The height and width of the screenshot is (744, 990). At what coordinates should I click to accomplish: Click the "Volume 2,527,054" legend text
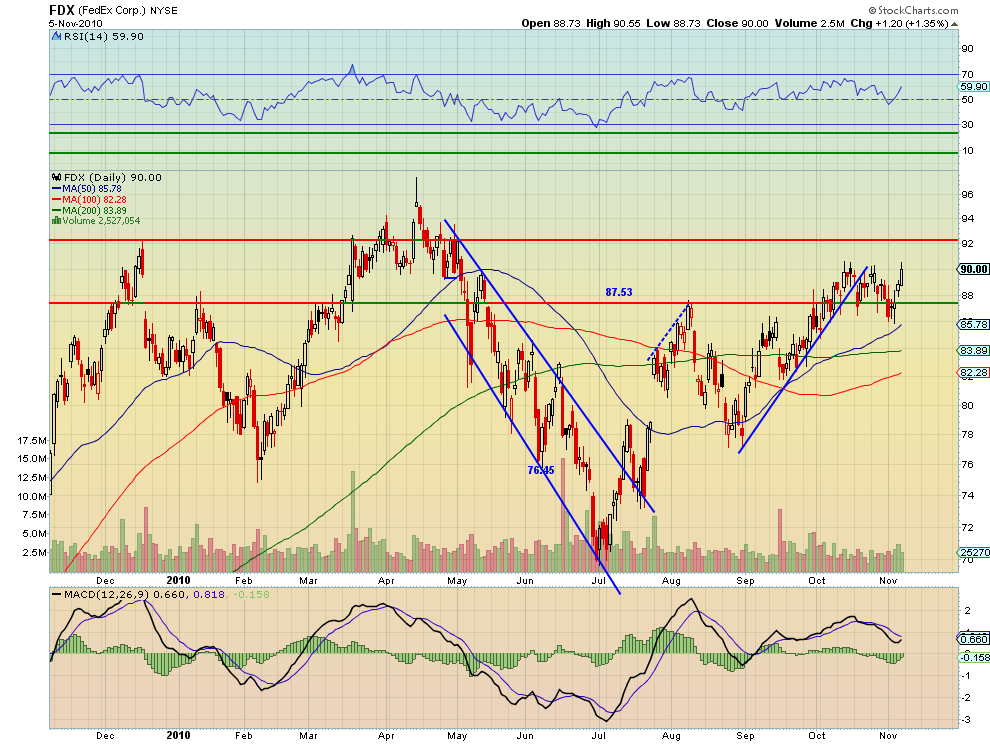click(x=101, y=220)
